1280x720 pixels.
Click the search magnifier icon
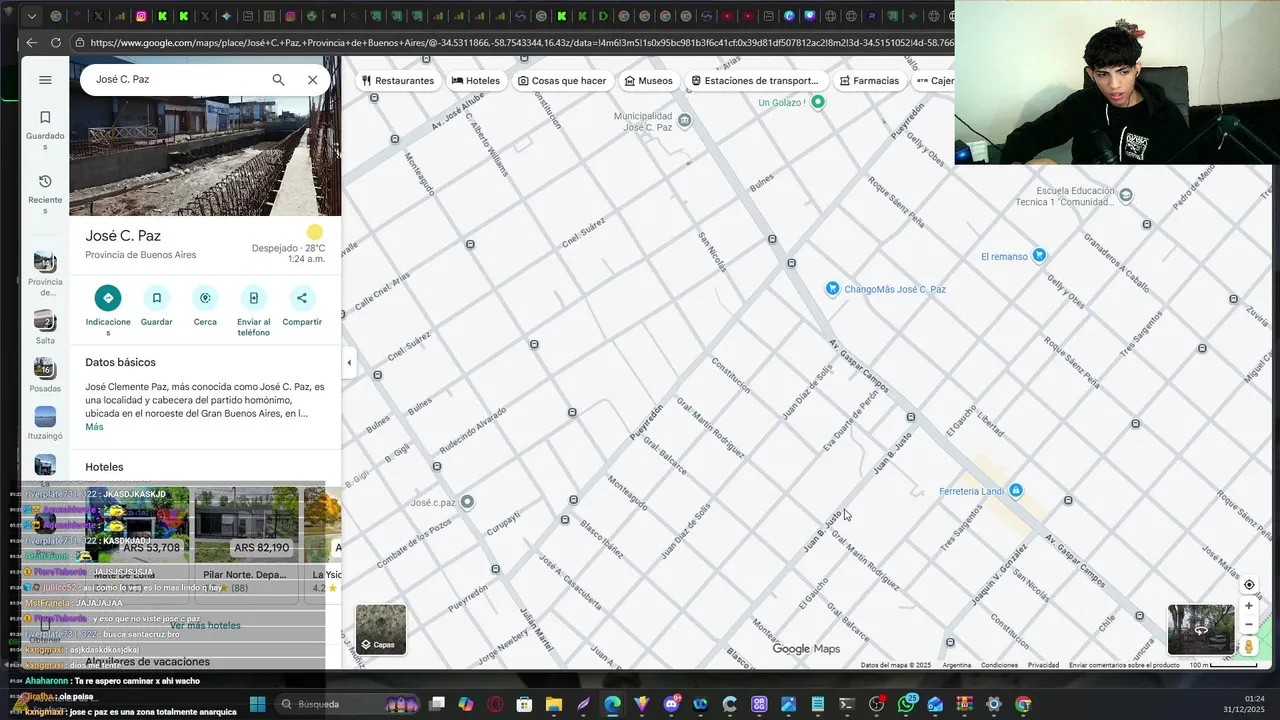tap(278, 80)
